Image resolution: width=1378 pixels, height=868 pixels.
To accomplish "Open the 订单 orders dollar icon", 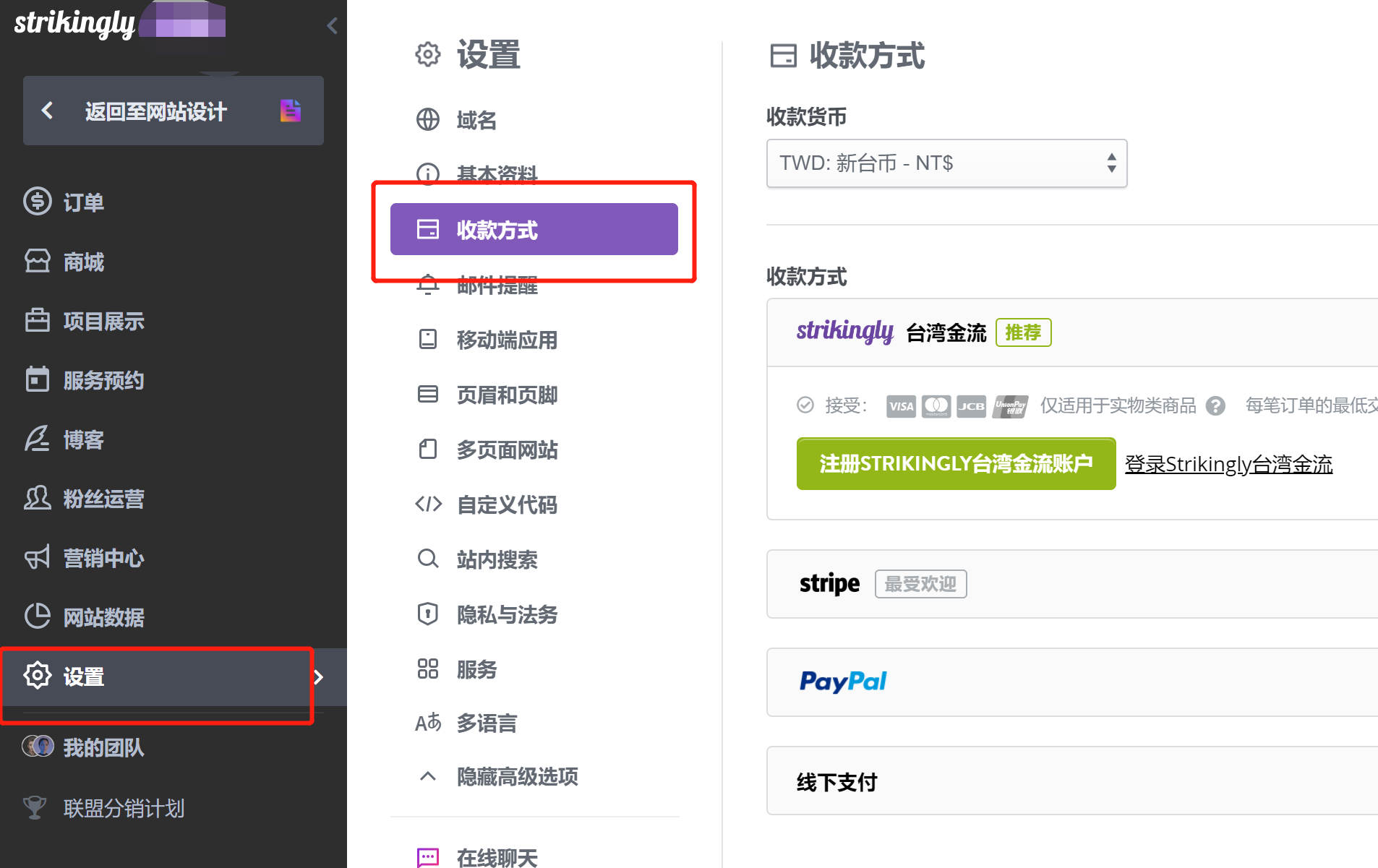I will 38,202.
